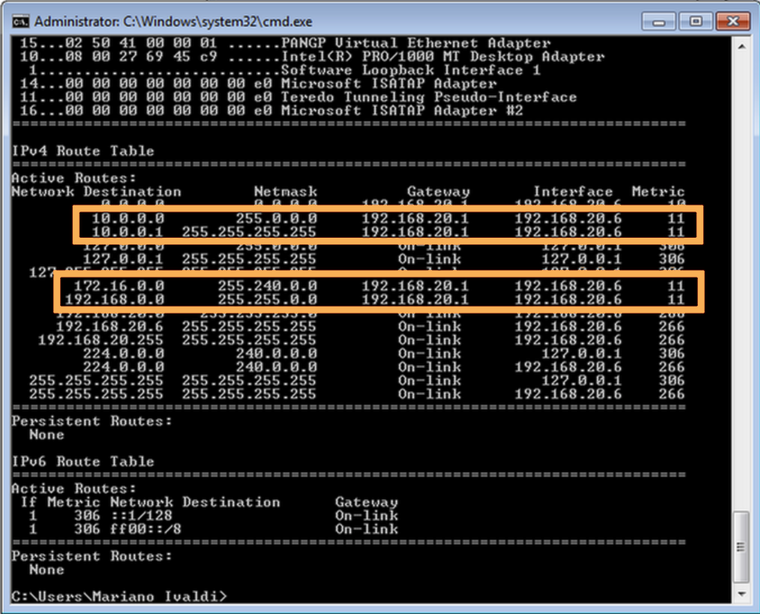Click the Intel(R) PRO/1000 MT Desktop Adapter line
760x614 pixels.
pyautogui.click(x=312, y=57)
